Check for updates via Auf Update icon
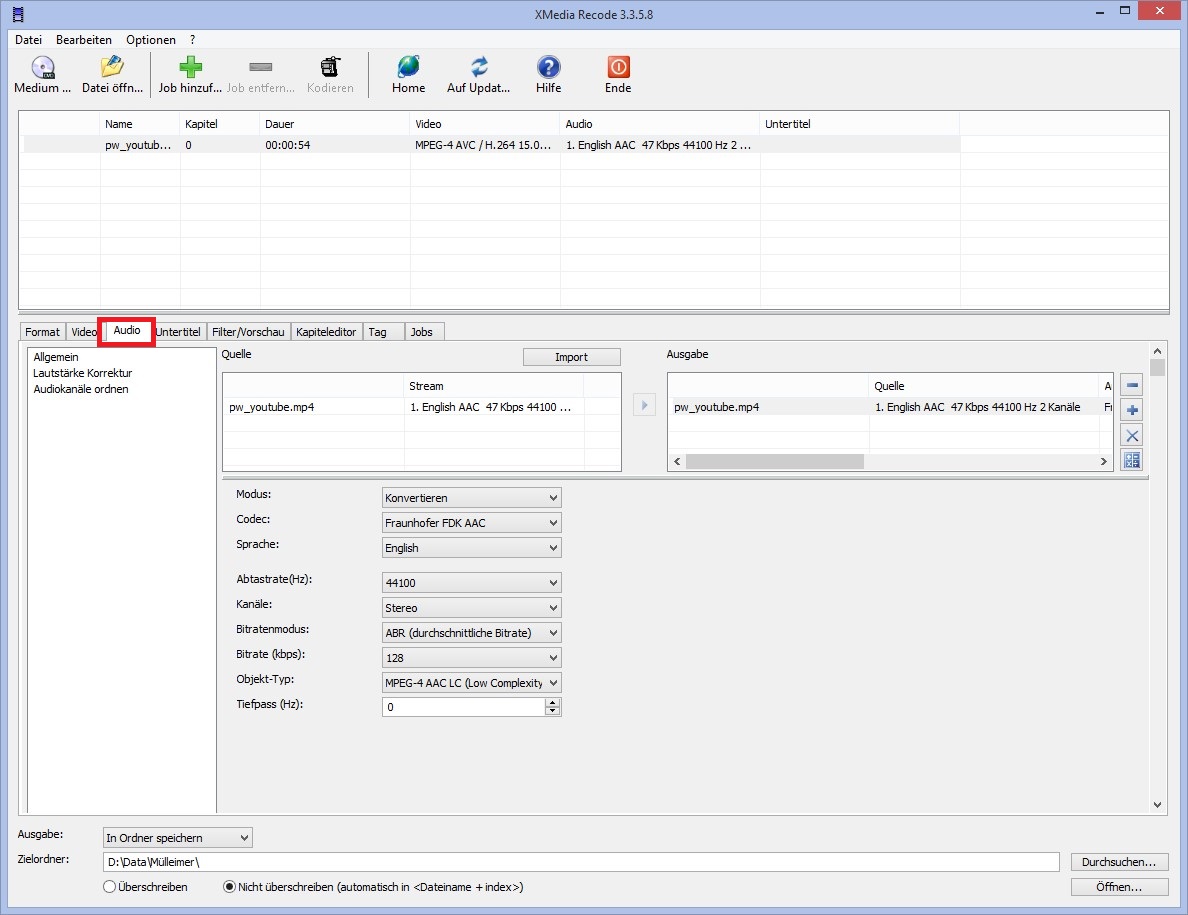The width and height of the screenshot is (1188, 915). point(479,68)
